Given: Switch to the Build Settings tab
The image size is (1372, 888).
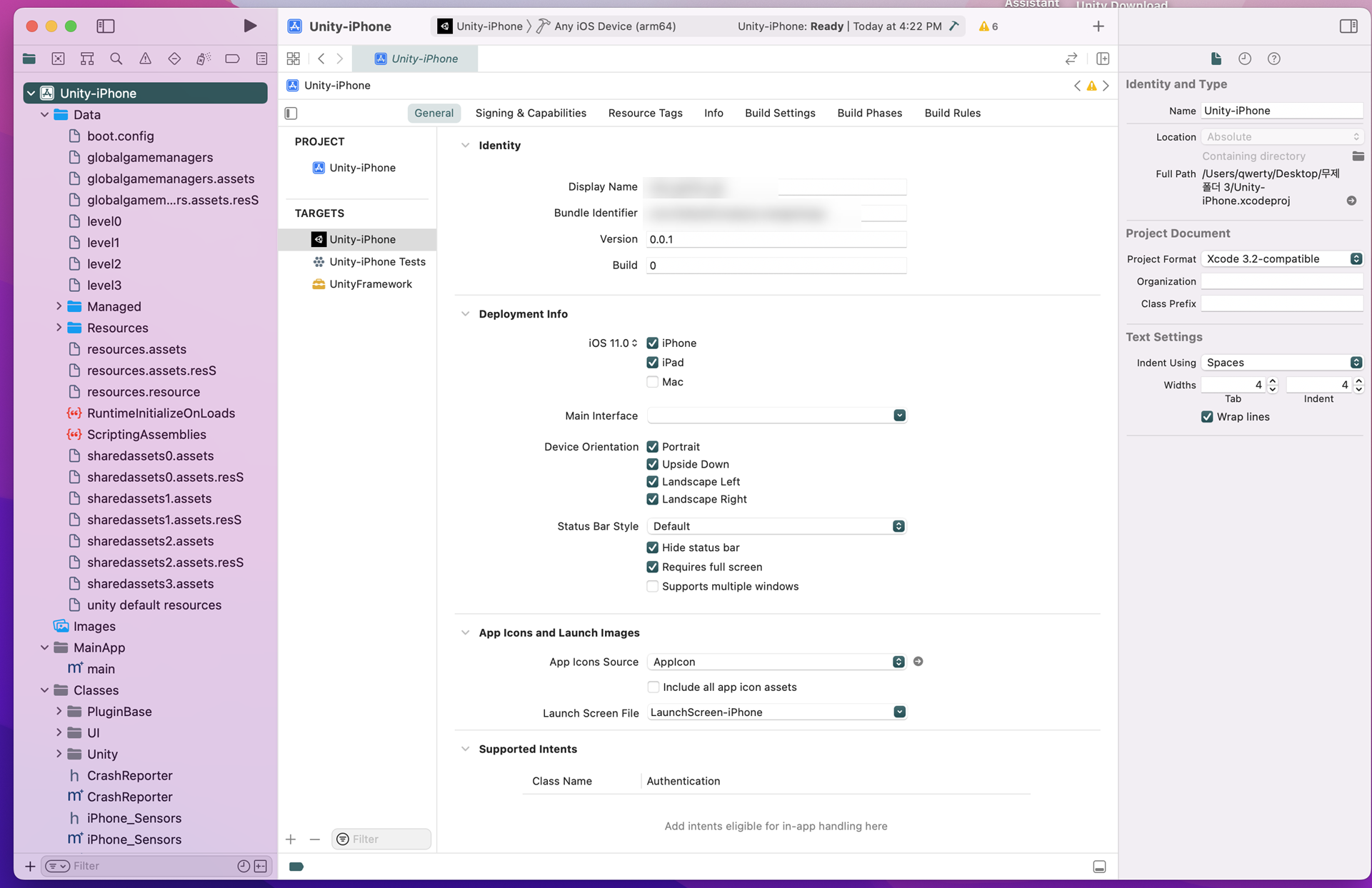Looking at the screenshot, I should [x=779, y=113].
